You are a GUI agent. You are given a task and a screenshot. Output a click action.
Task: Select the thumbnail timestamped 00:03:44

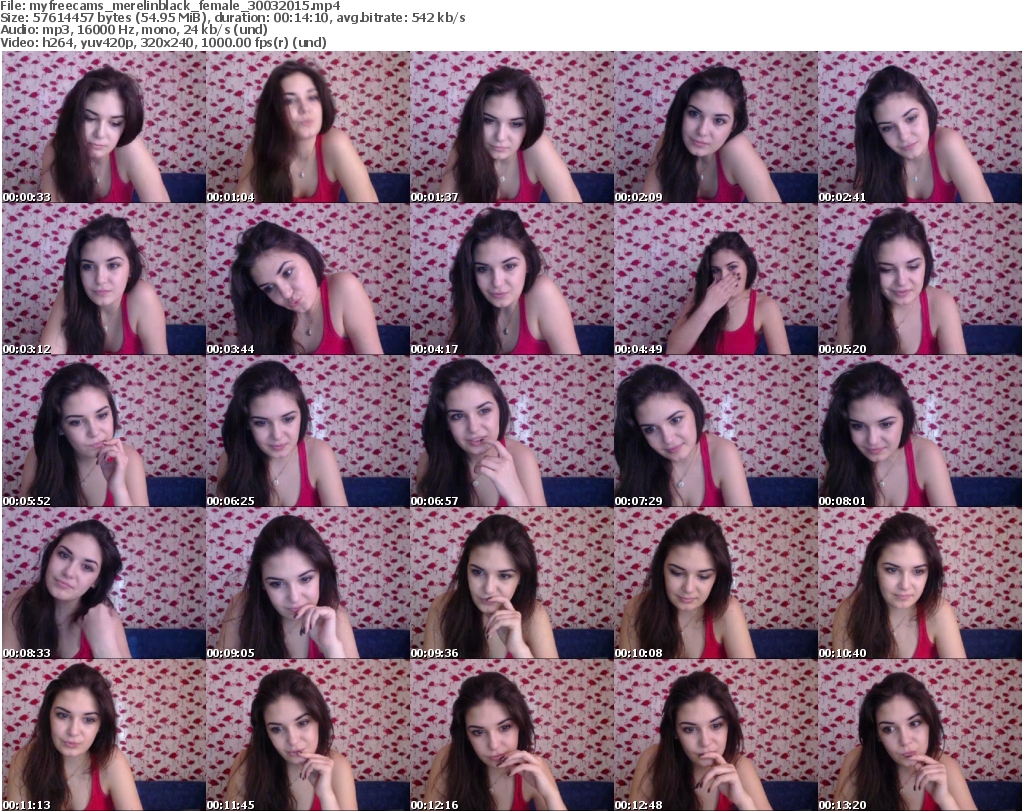coord(308,279)
